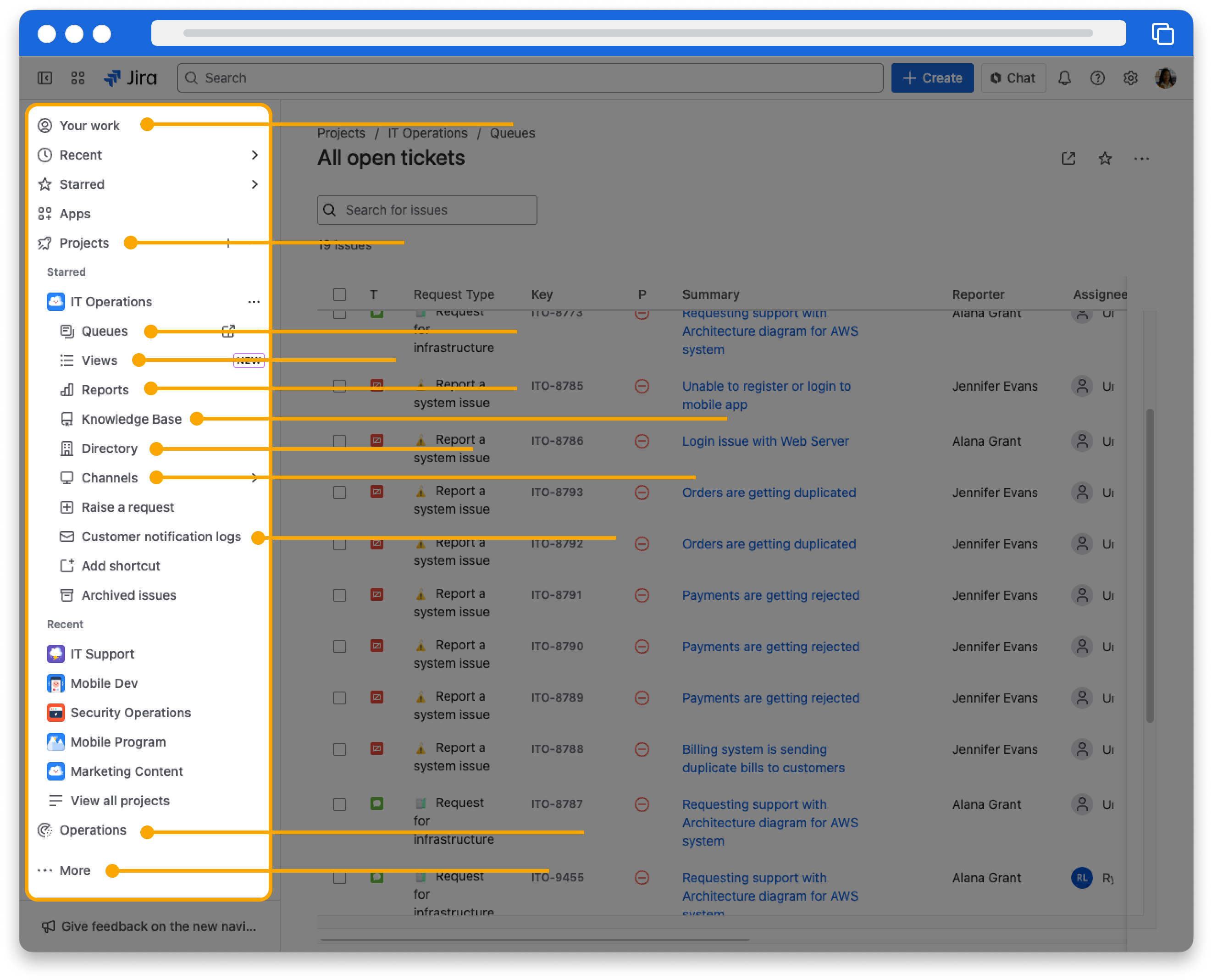Screen dimensions: 1212x980
Task: Click IT Operations breadcrumb link
Action: click(427, 133)
